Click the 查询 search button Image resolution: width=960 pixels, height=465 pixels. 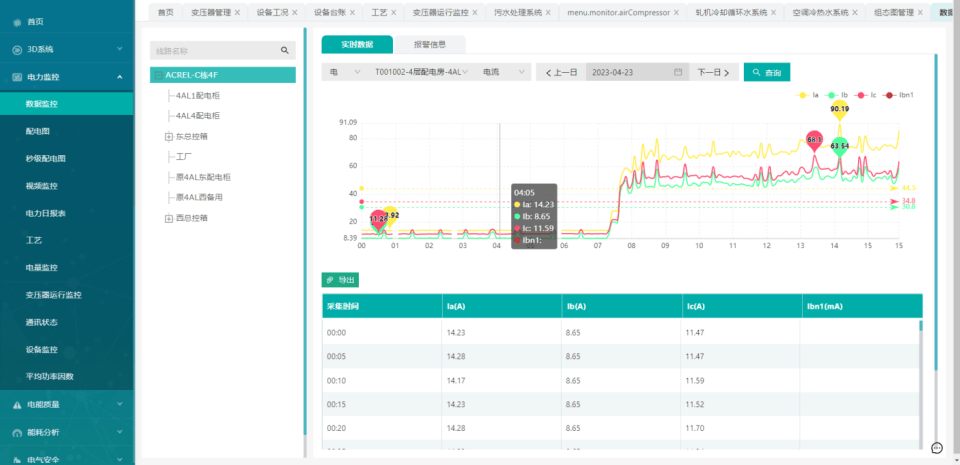[x=767, y=72]
